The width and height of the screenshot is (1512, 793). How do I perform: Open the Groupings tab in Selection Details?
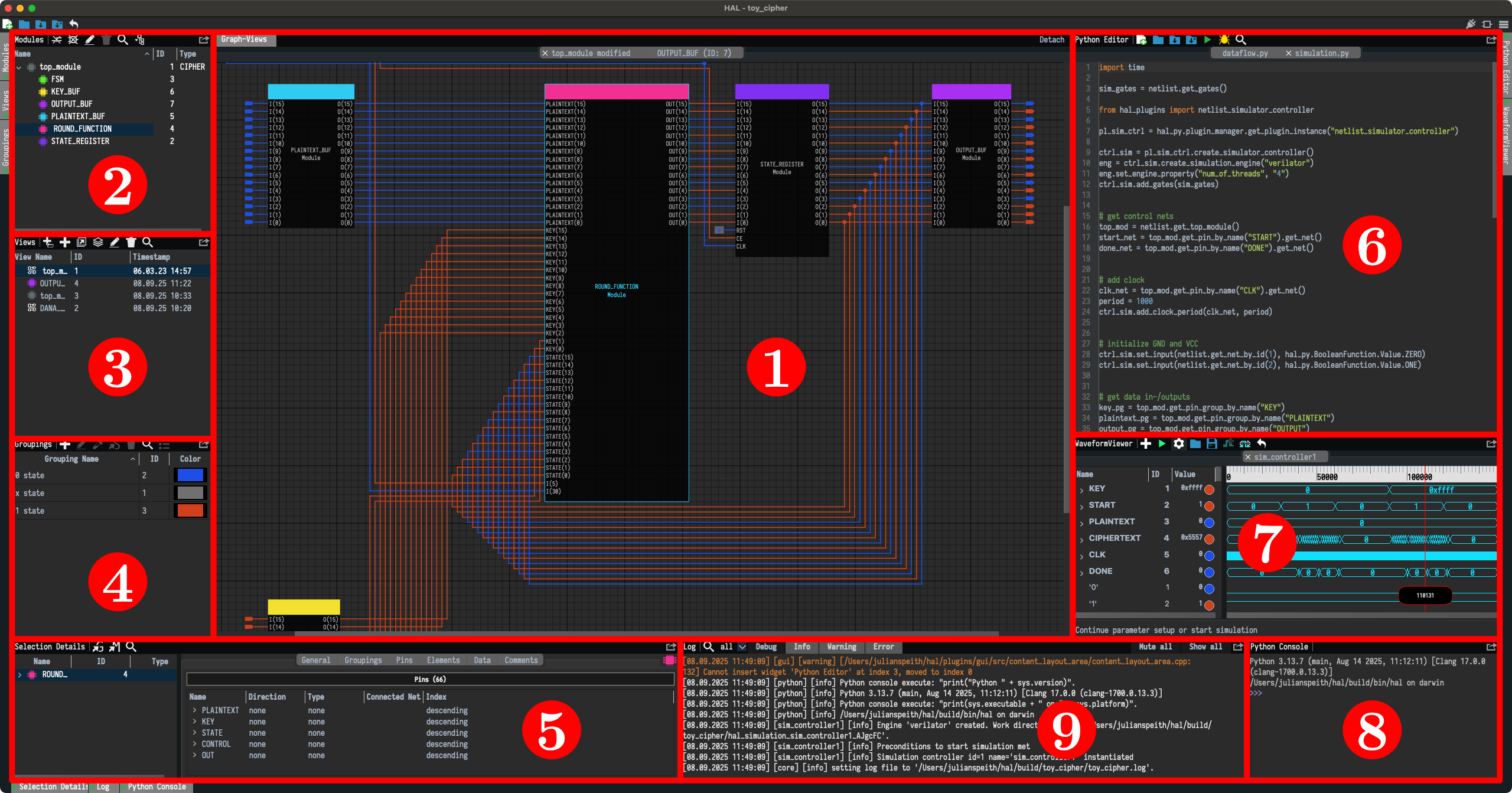tap(363, 660)
